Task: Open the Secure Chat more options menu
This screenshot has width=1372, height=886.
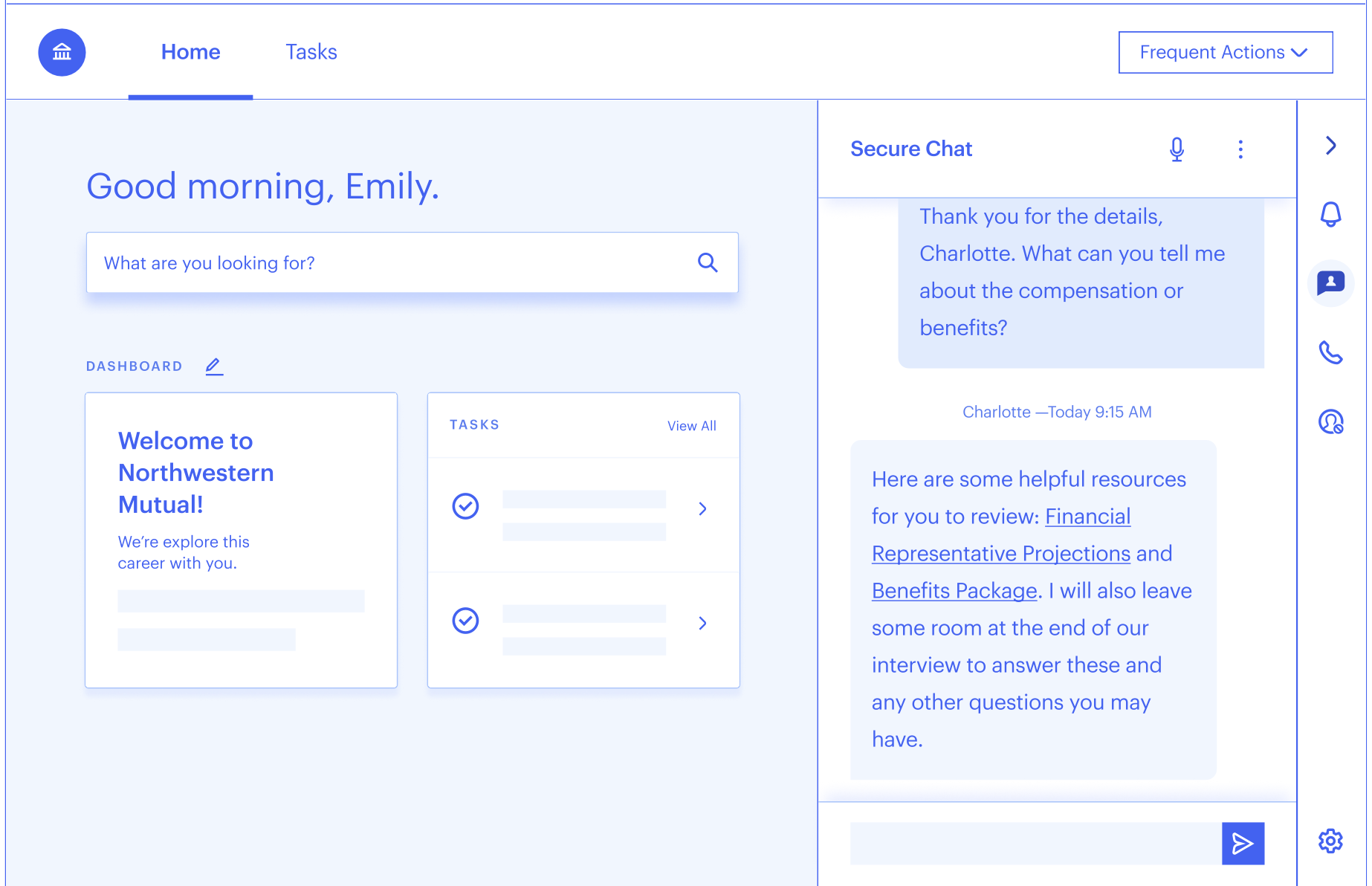Action: tap(1240, 149)
